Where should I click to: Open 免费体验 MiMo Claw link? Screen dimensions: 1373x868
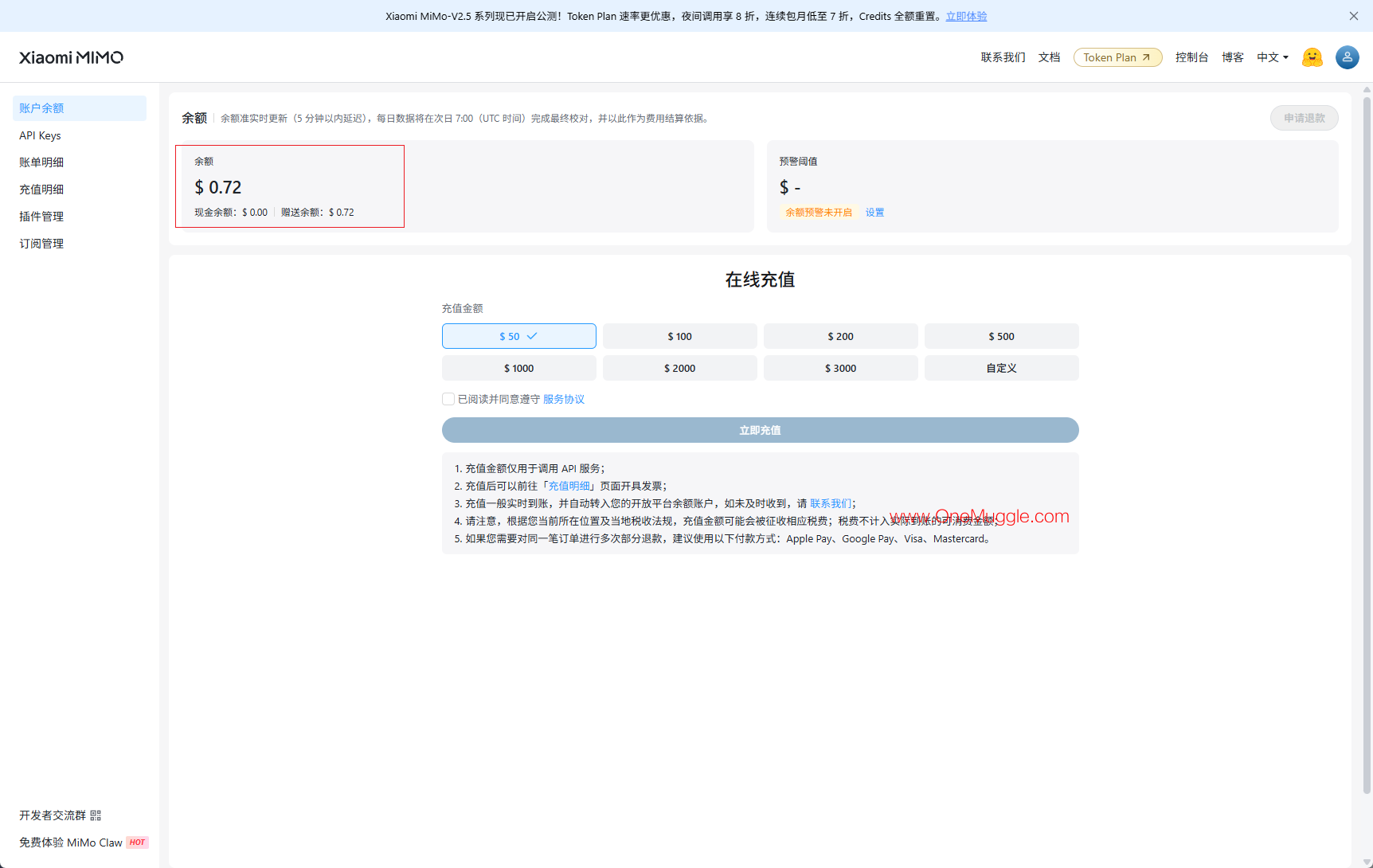(71, 843)
